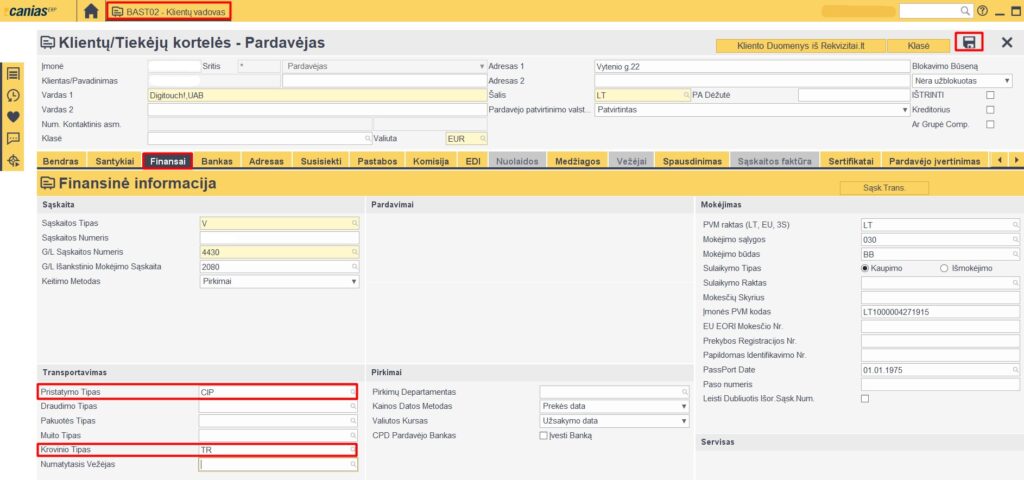Click the save diskette icon
1024x480 pixels.
[969, 43]
